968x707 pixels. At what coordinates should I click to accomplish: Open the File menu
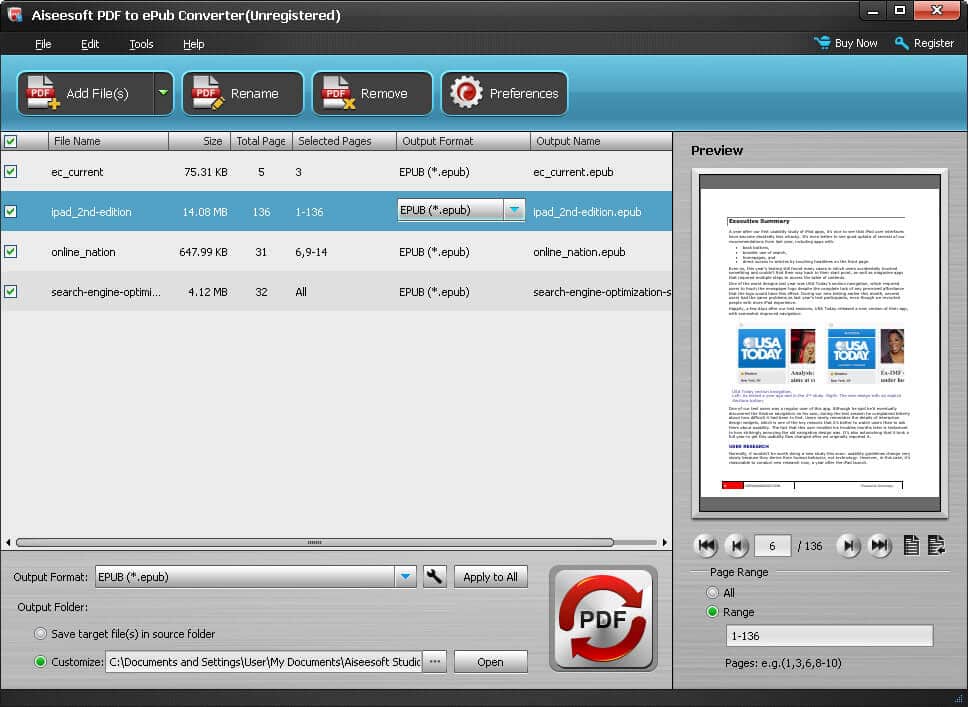point(43,44)
